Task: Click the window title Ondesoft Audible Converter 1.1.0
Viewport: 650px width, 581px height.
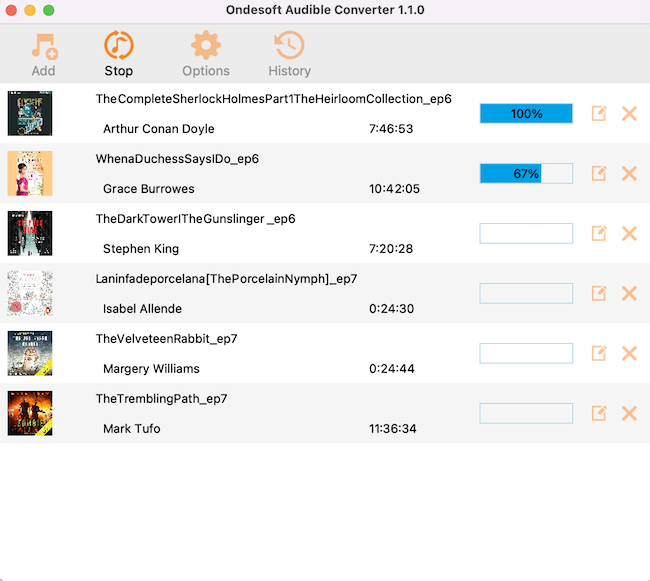Action: click(325, 10)
